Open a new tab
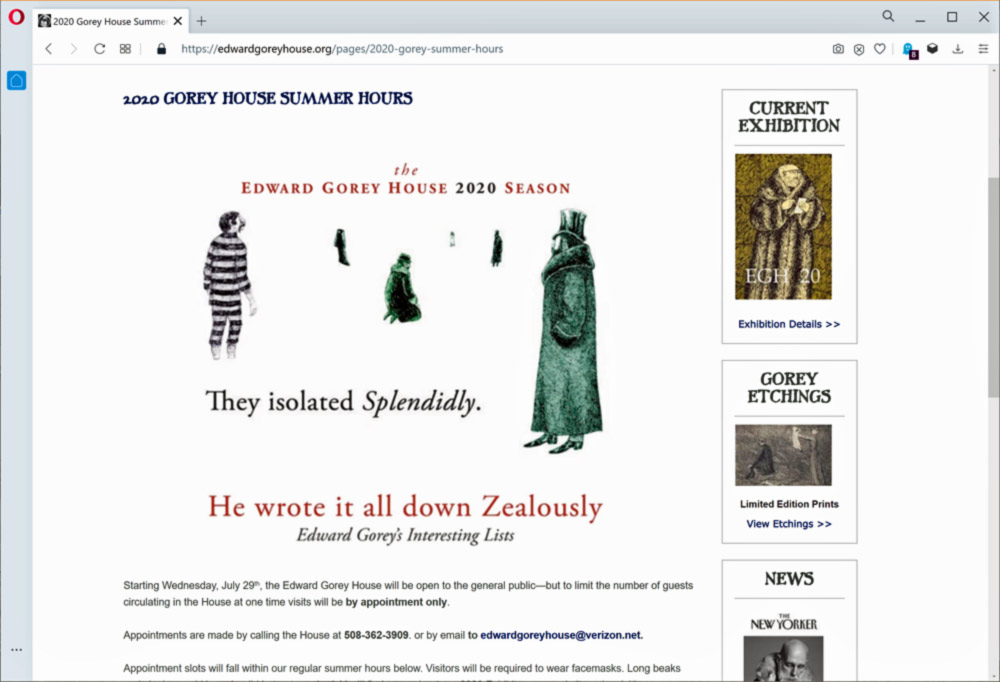1000x682 pixels. pyautogui.click(x=201, y=21)
